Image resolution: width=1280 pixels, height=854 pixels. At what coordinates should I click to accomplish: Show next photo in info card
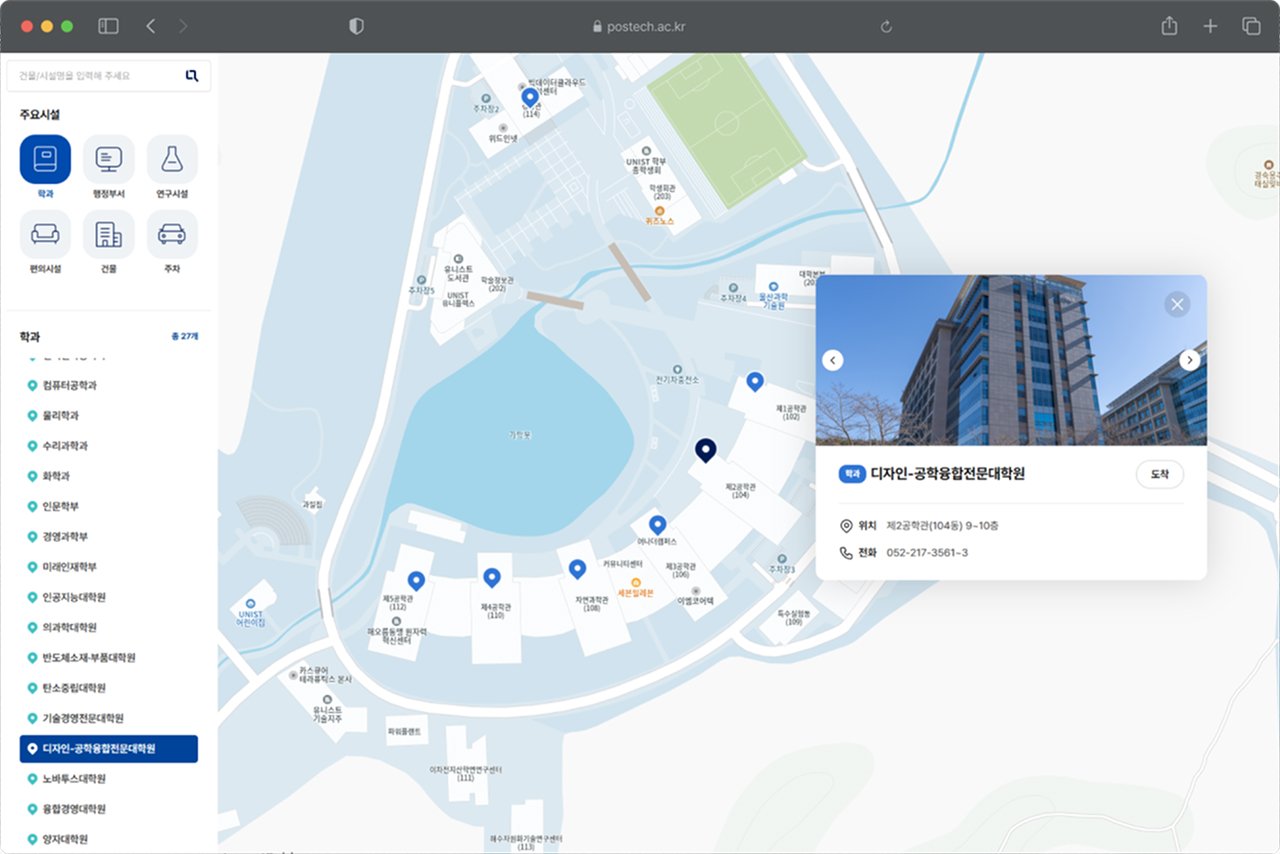pos(1190,360)
